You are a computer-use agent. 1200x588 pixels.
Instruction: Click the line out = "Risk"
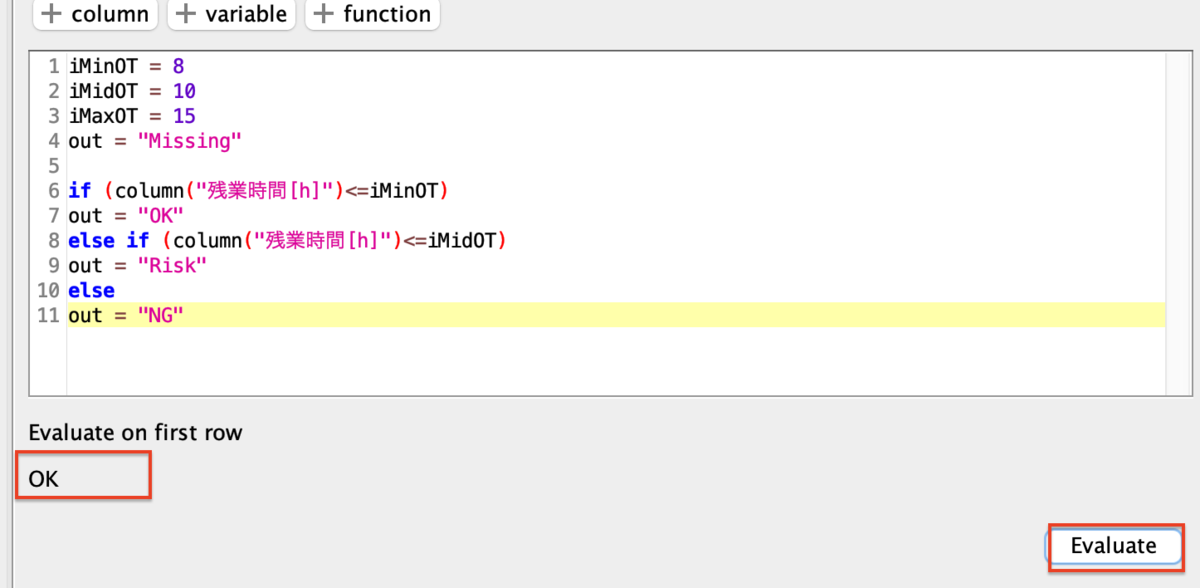(x=137, y=265)
